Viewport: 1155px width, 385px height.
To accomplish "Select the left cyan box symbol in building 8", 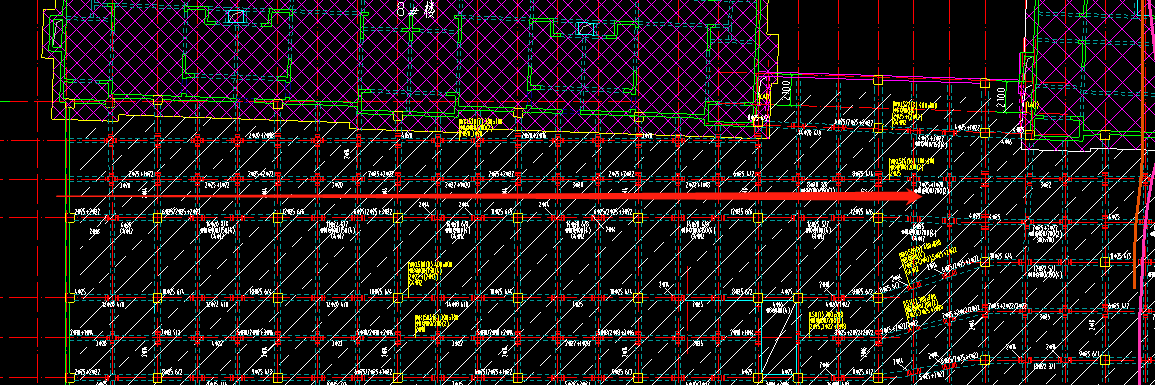I will tap(235, 16).
